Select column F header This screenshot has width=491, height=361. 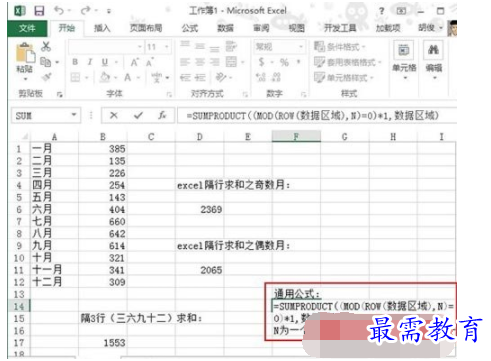[x=296, y=137]
